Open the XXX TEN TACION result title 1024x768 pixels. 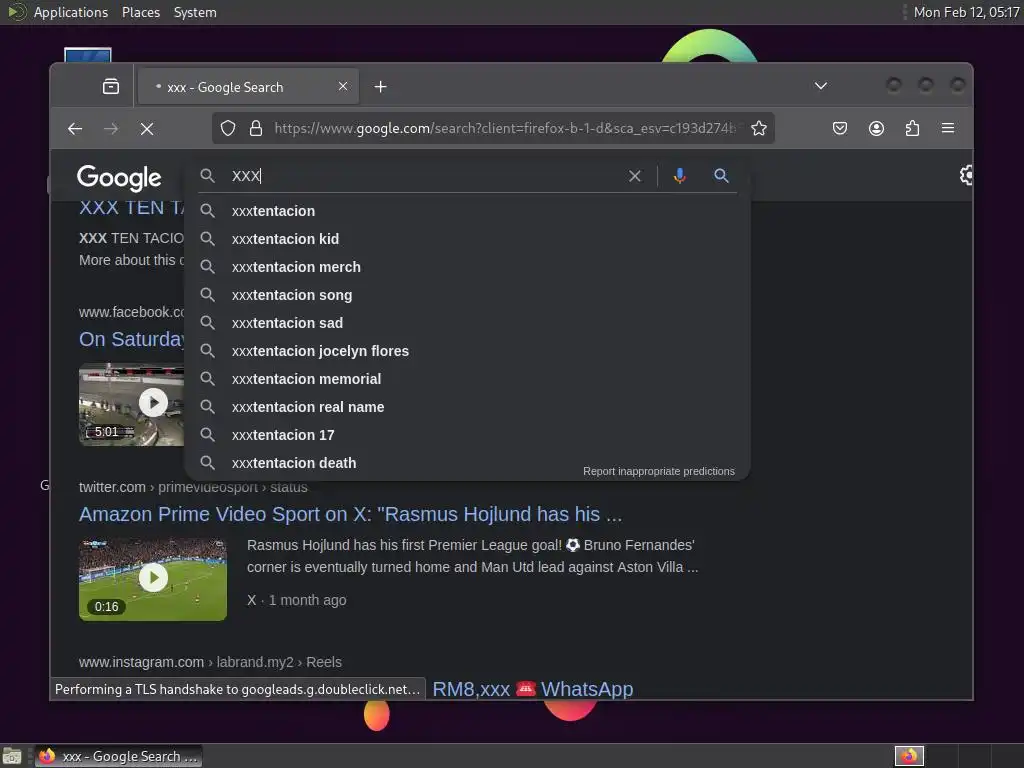(131, 208)
